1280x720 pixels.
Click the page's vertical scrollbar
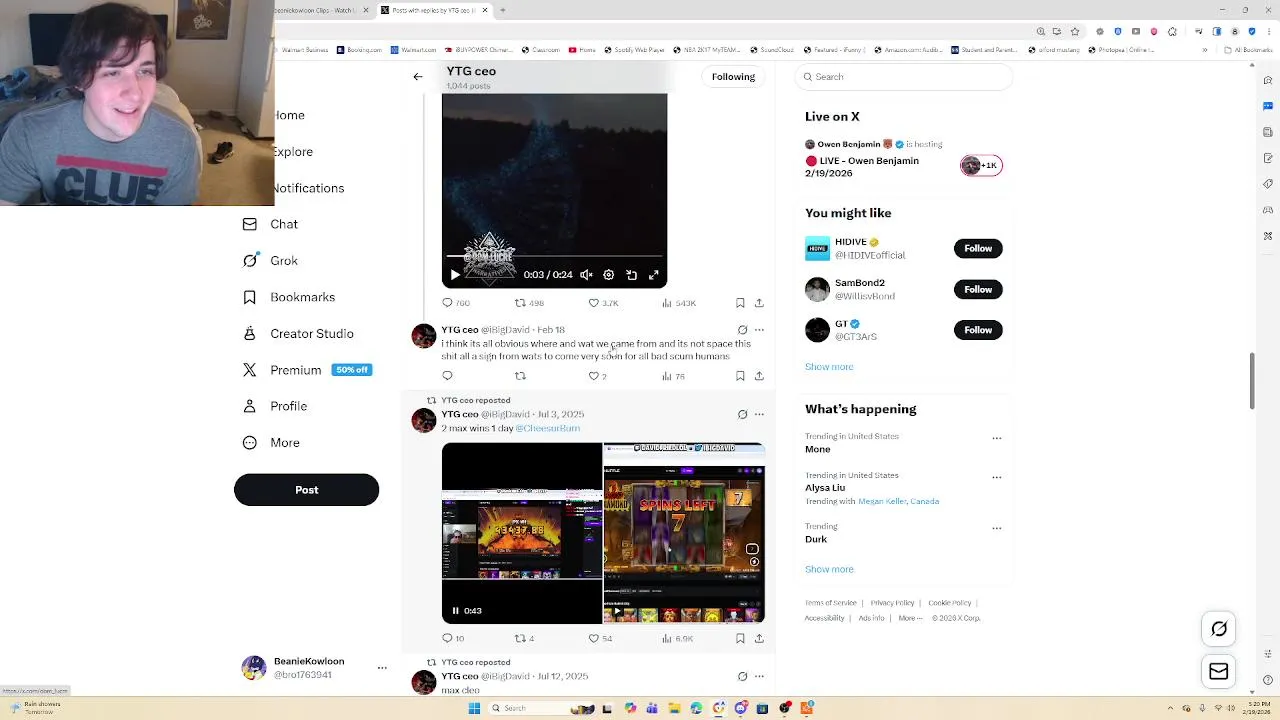click(1252, 380)
